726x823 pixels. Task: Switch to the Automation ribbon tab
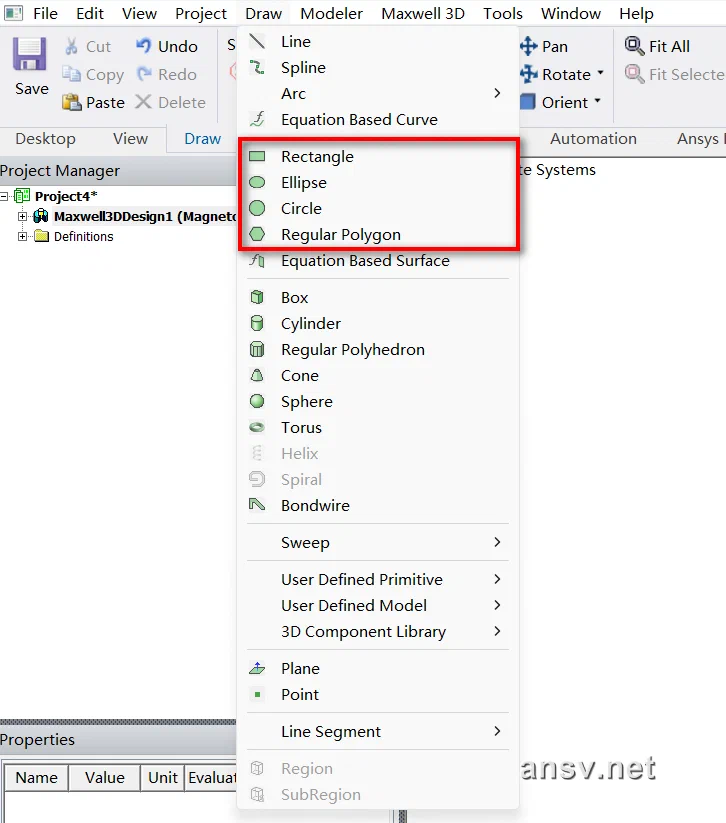click(593, 139)
